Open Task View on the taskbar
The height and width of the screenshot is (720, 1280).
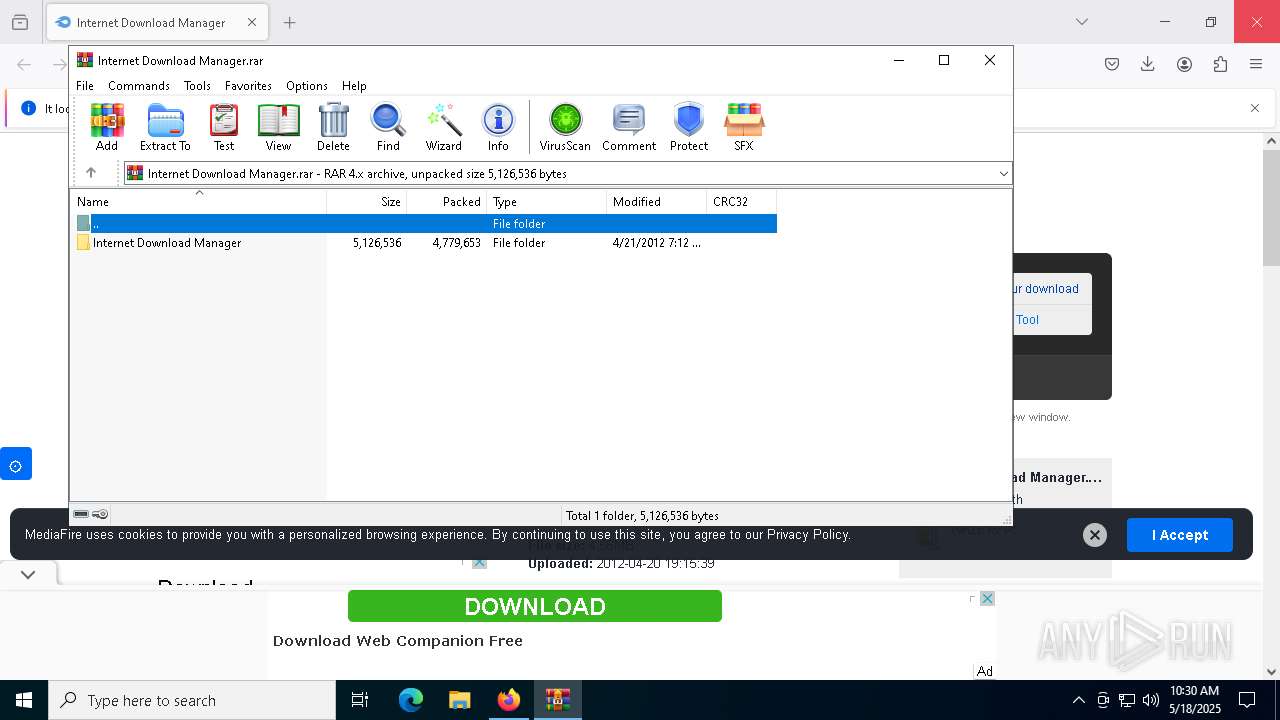(360, 700)
